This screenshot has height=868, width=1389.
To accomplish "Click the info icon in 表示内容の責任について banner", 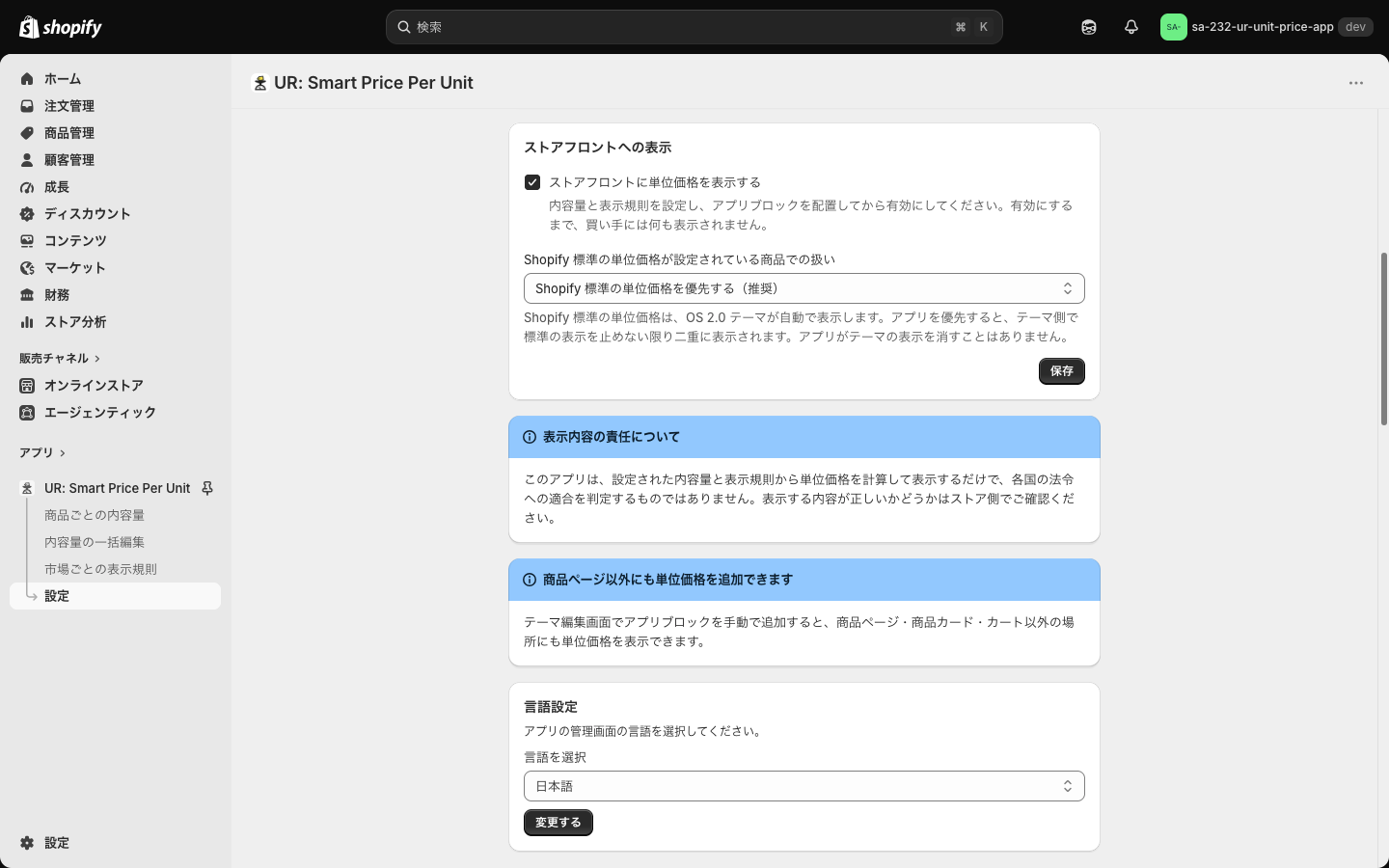I will pyautogui.click(x=530, y=437).
